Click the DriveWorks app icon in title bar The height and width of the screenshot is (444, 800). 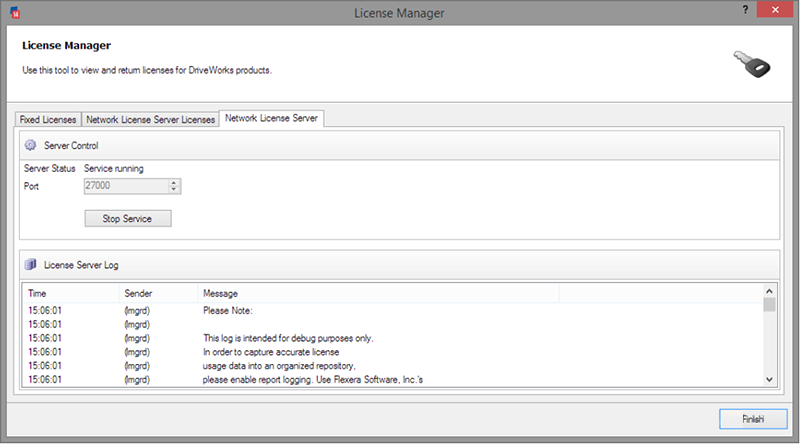click(x=12, y=12)
